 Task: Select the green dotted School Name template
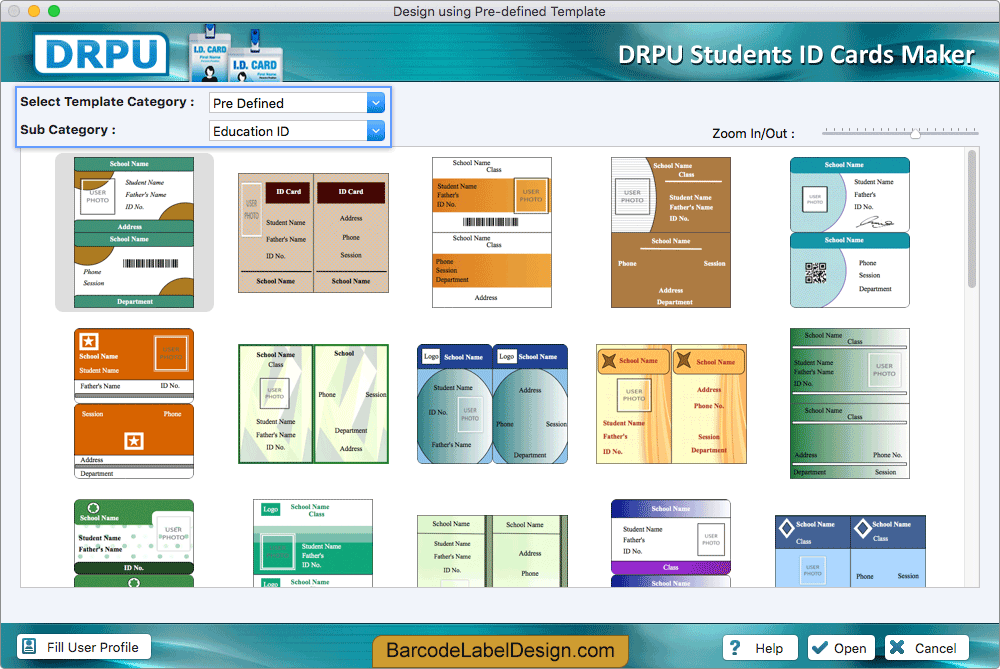point(134,543)
